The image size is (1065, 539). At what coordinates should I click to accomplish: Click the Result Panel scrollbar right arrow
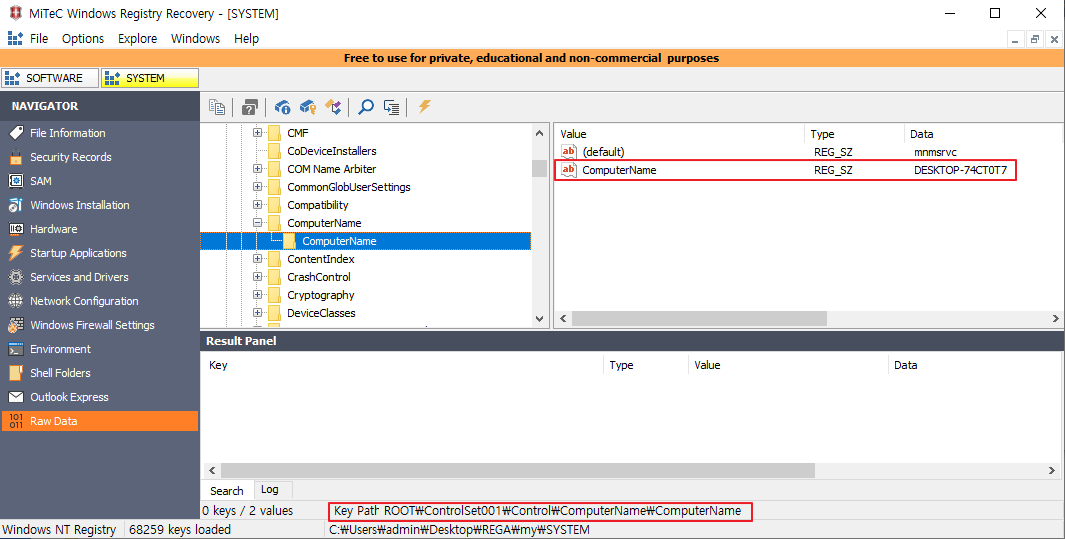1051,470
